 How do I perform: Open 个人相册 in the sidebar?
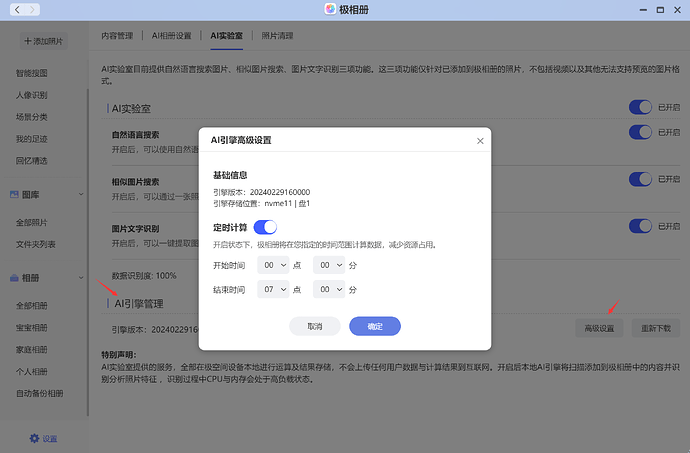click(x=32, y=372)
